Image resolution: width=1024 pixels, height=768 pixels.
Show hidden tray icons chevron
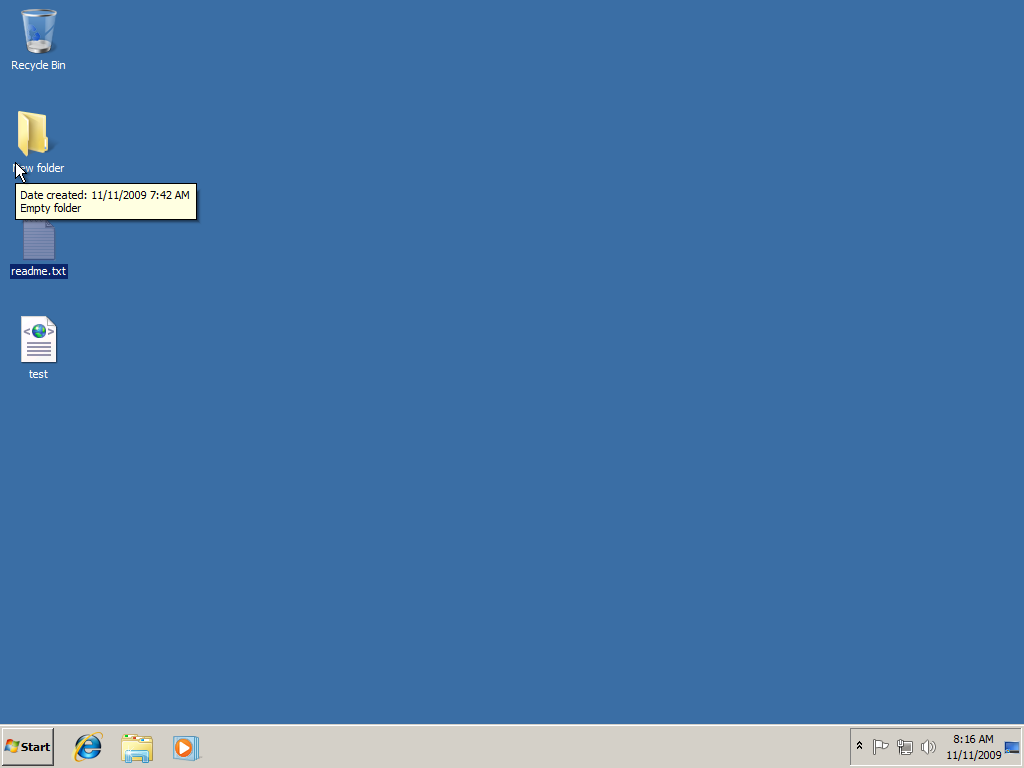[x=859, y=746]
